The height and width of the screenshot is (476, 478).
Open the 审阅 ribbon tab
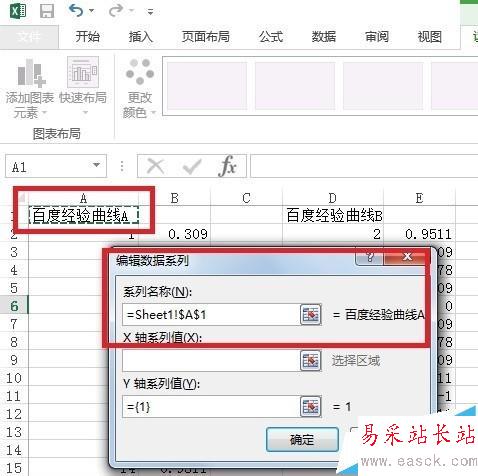pyautogui.click(x=377, y=36)
